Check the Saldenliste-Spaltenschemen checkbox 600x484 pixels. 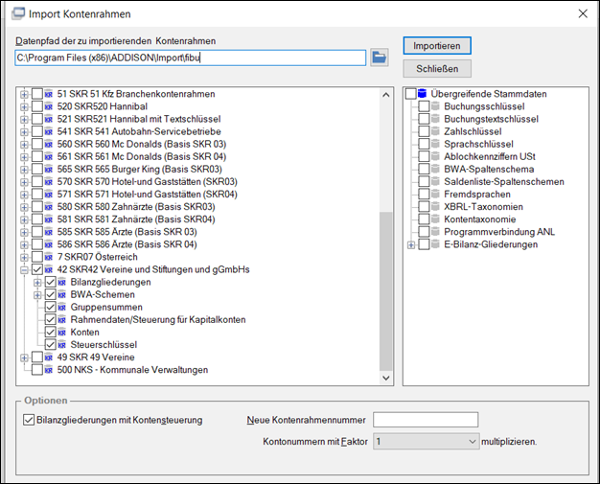tap(424, 182)
